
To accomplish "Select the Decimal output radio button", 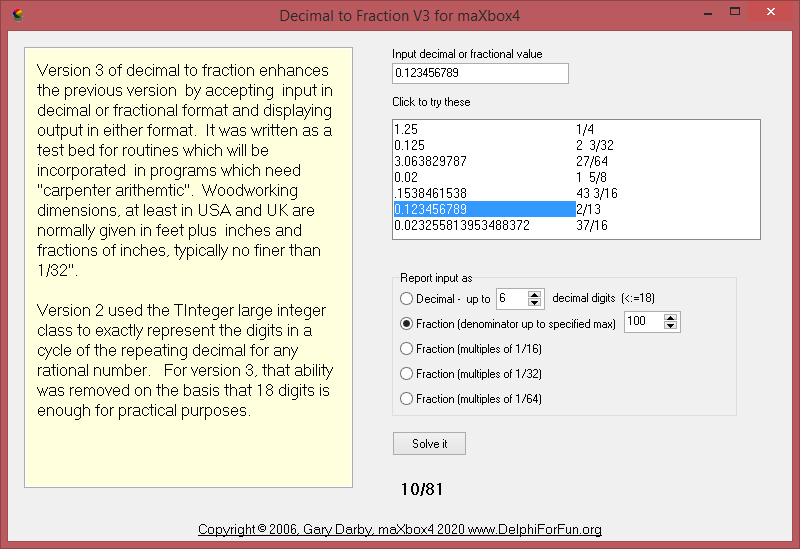I will click(406, 299).
